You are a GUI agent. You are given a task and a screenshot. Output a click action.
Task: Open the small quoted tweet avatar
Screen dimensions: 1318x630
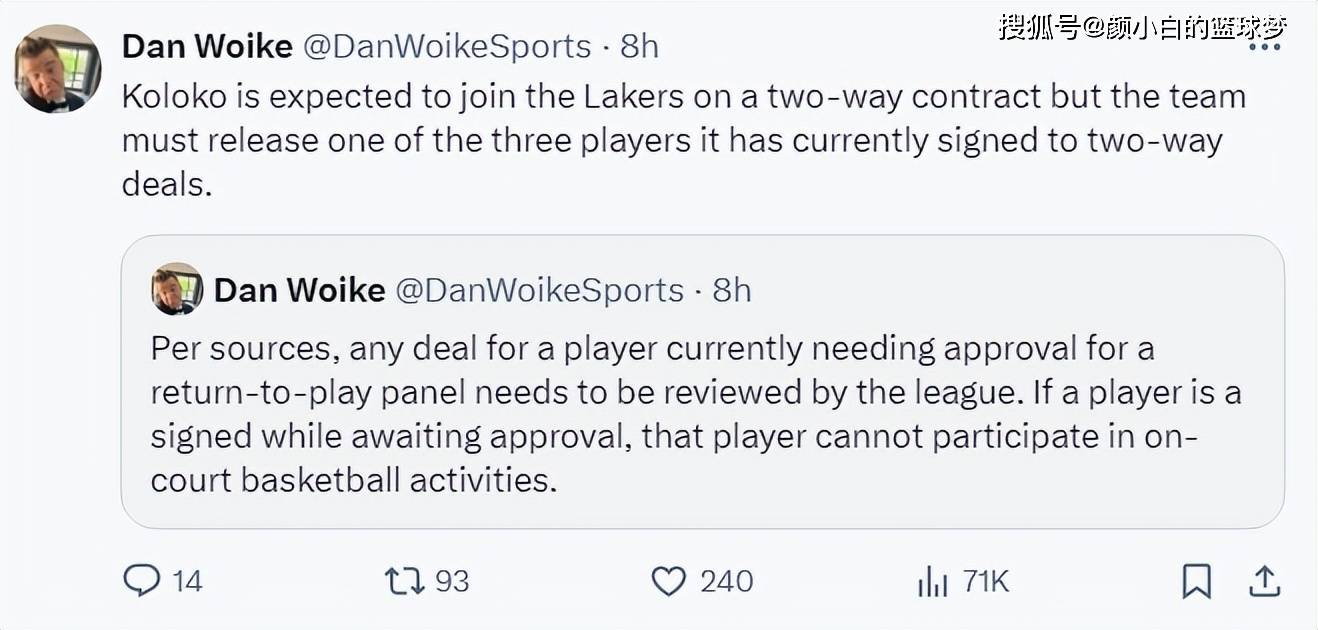[177, 289]
